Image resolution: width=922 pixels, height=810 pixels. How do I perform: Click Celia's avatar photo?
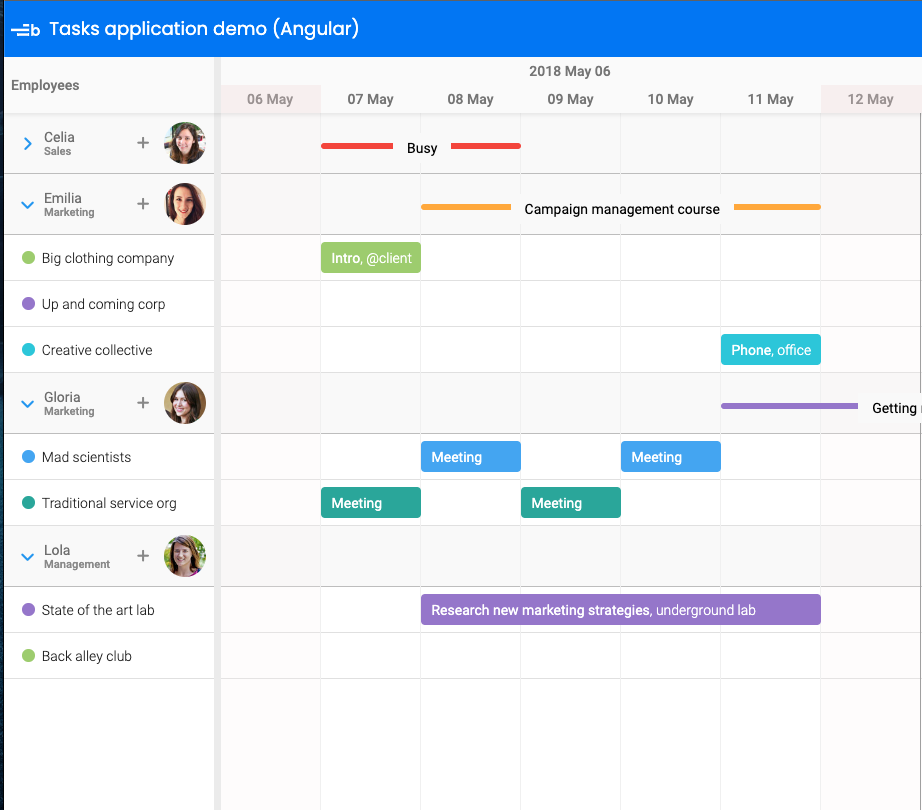[185, 143]
